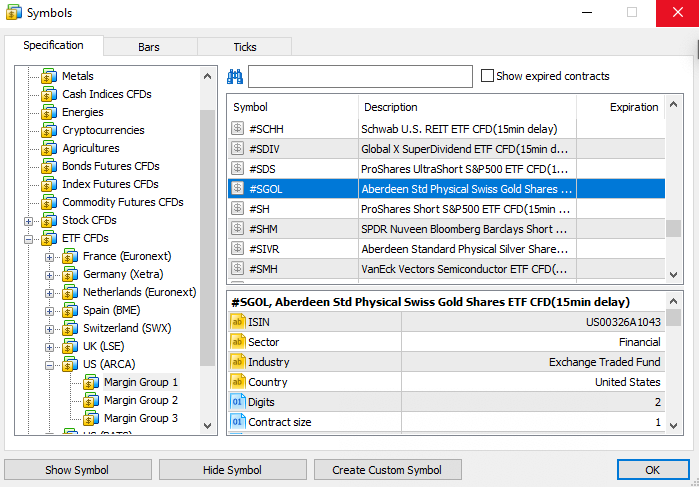Click symbol list scrollbar down arrow
The image size is (699, 487).
point(674,275)
